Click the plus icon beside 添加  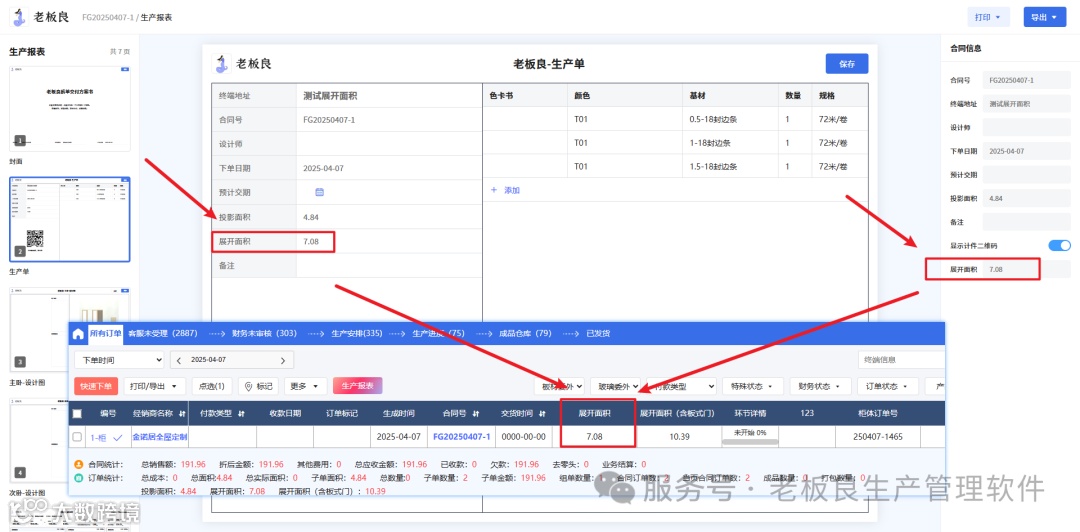pos(493,190)
